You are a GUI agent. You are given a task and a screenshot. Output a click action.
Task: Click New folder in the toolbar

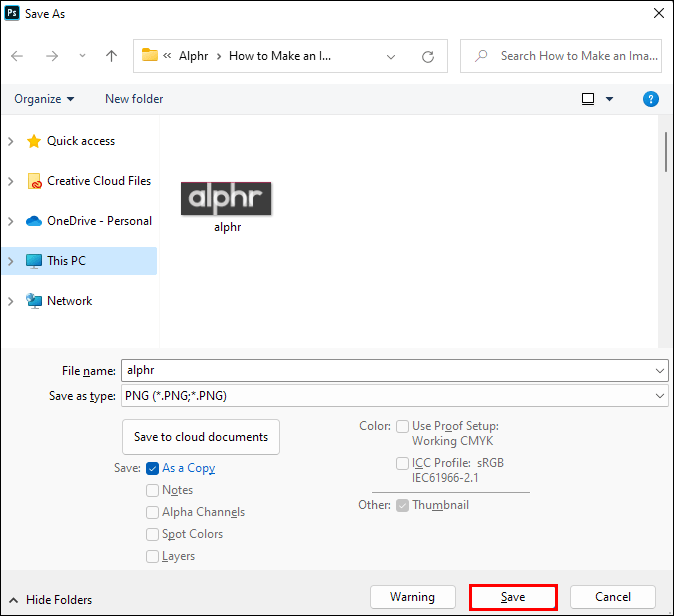(x=134, y=99)
